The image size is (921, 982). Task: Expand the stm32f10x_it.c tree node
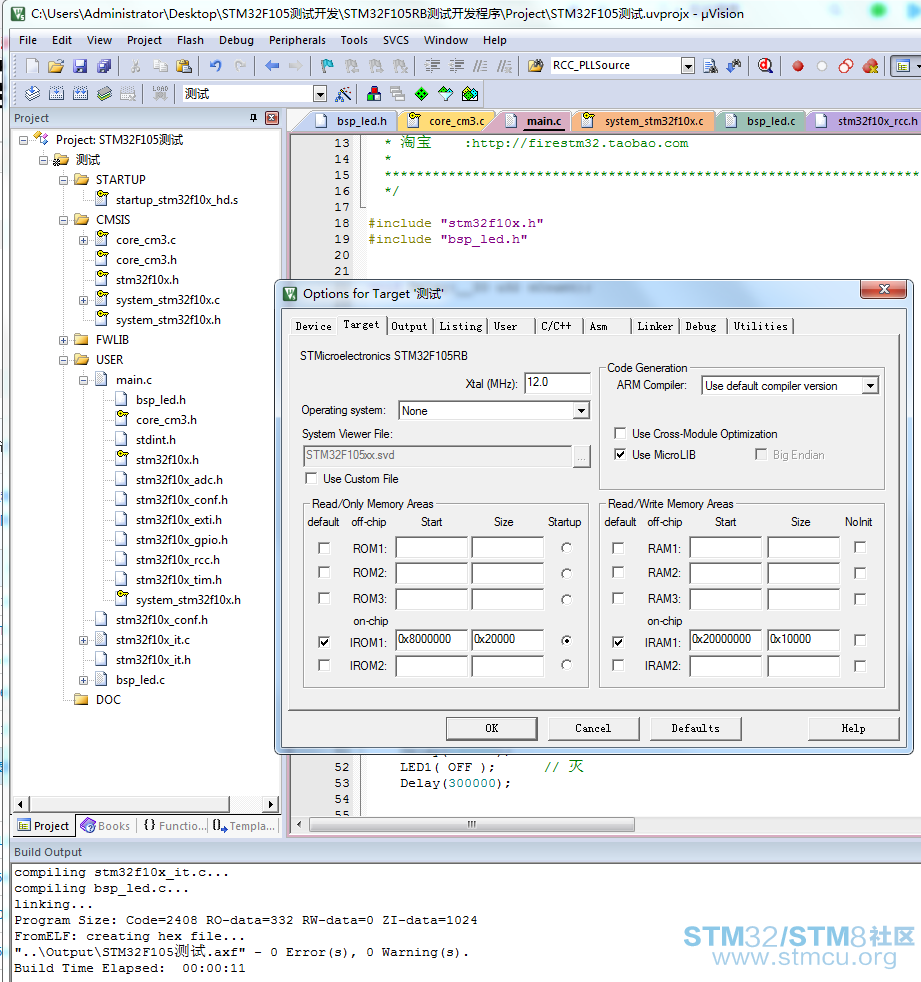click(x=83, y=640)
